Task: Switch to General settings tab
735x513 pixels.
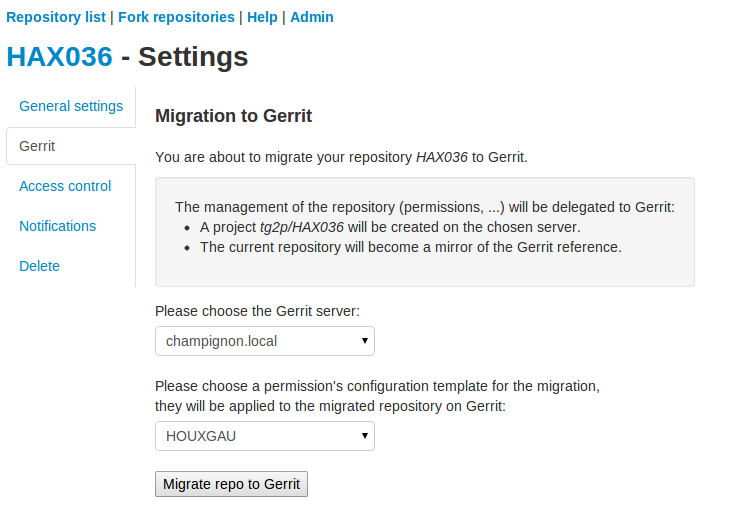Action: point(71,106)
